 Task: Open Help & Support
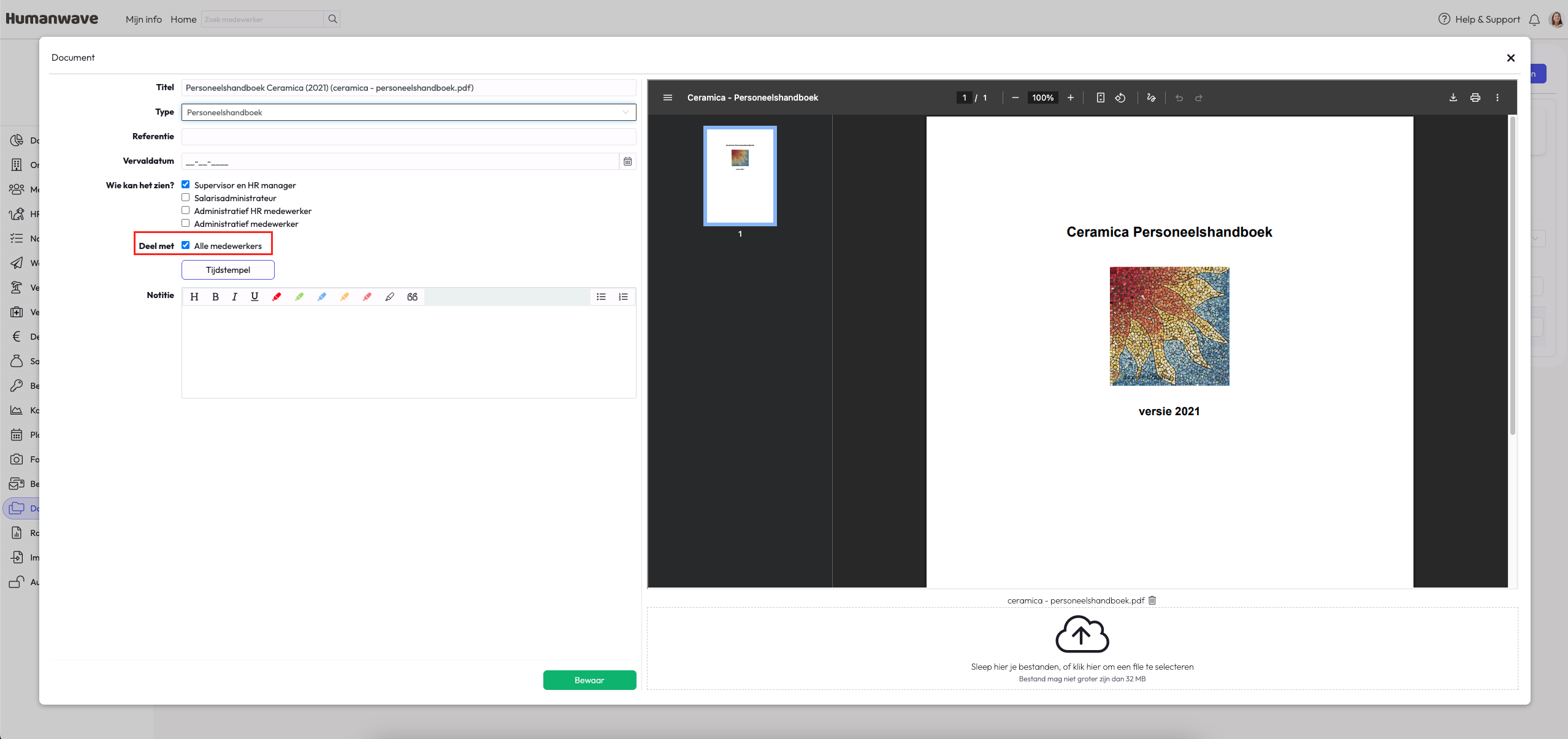(x=1479, y=20)
